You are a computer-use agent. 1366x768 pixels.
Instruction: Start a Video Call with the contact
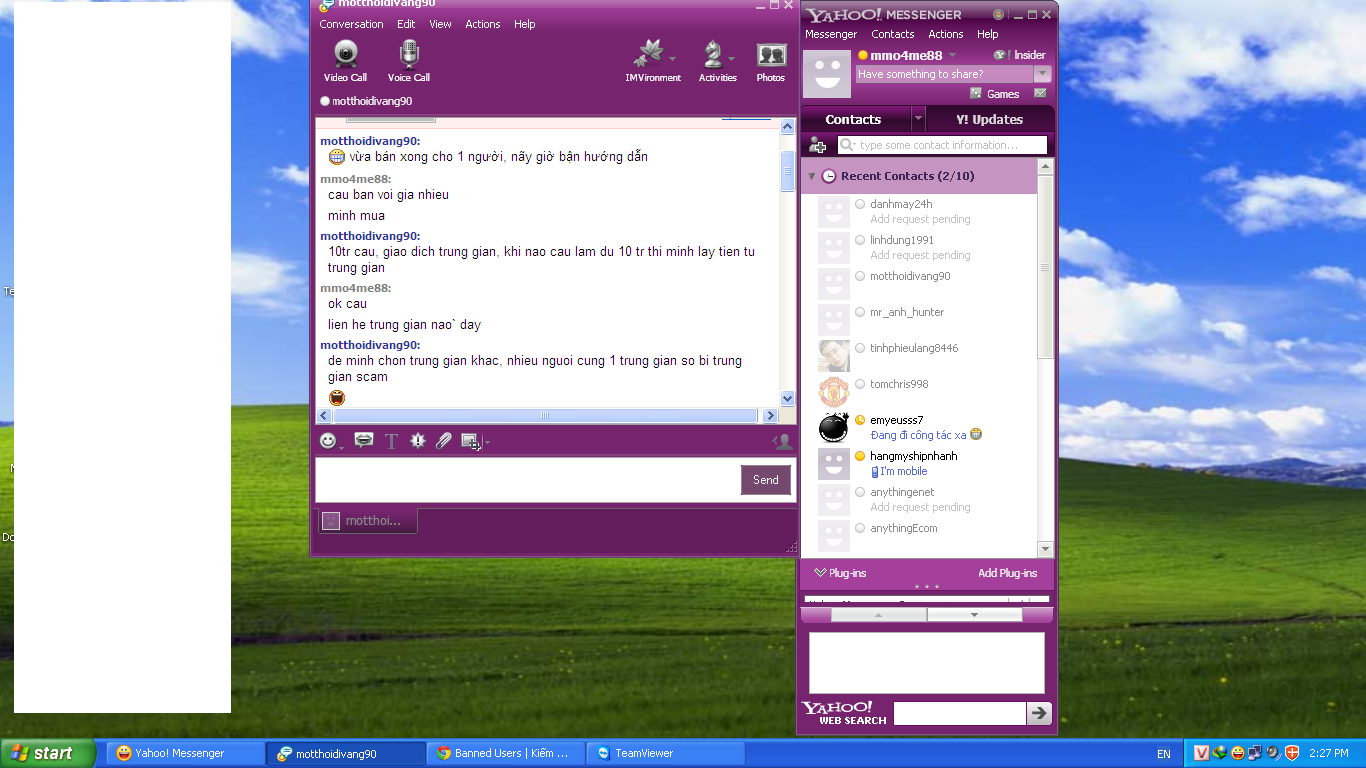[x=345, y=60]
